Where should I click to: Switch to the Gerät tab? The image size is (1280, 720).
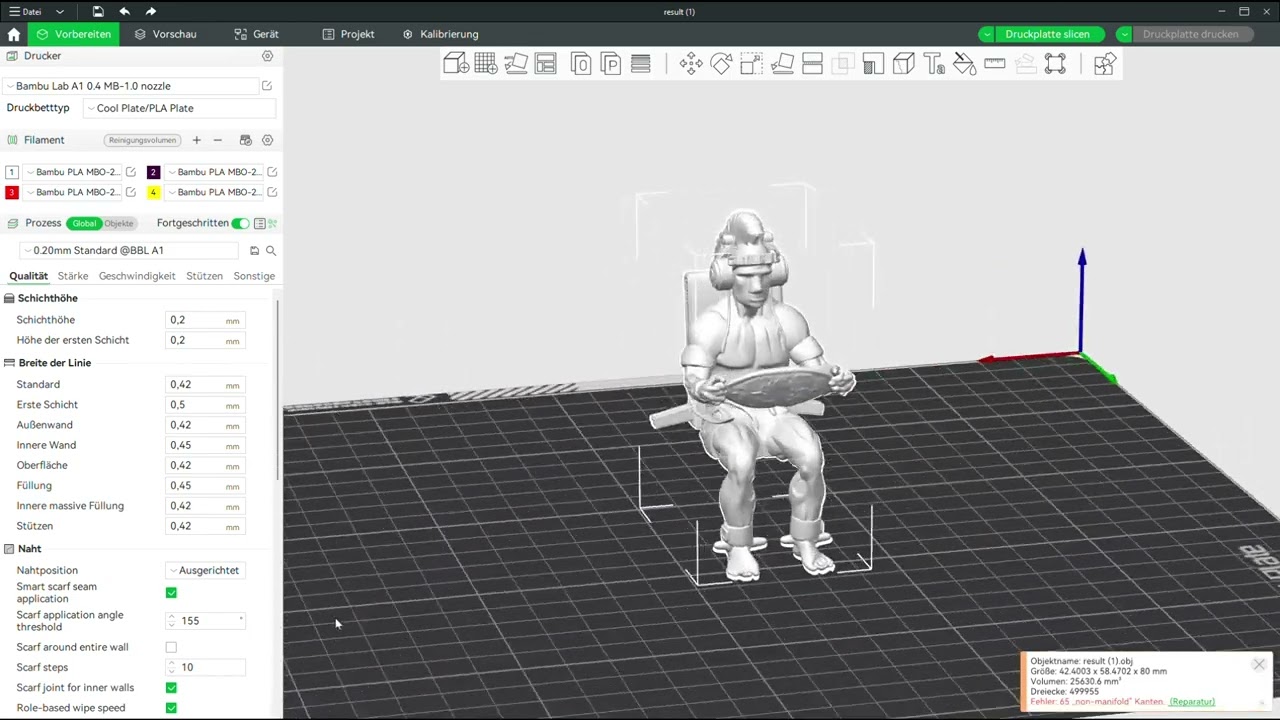pos(256,34)
